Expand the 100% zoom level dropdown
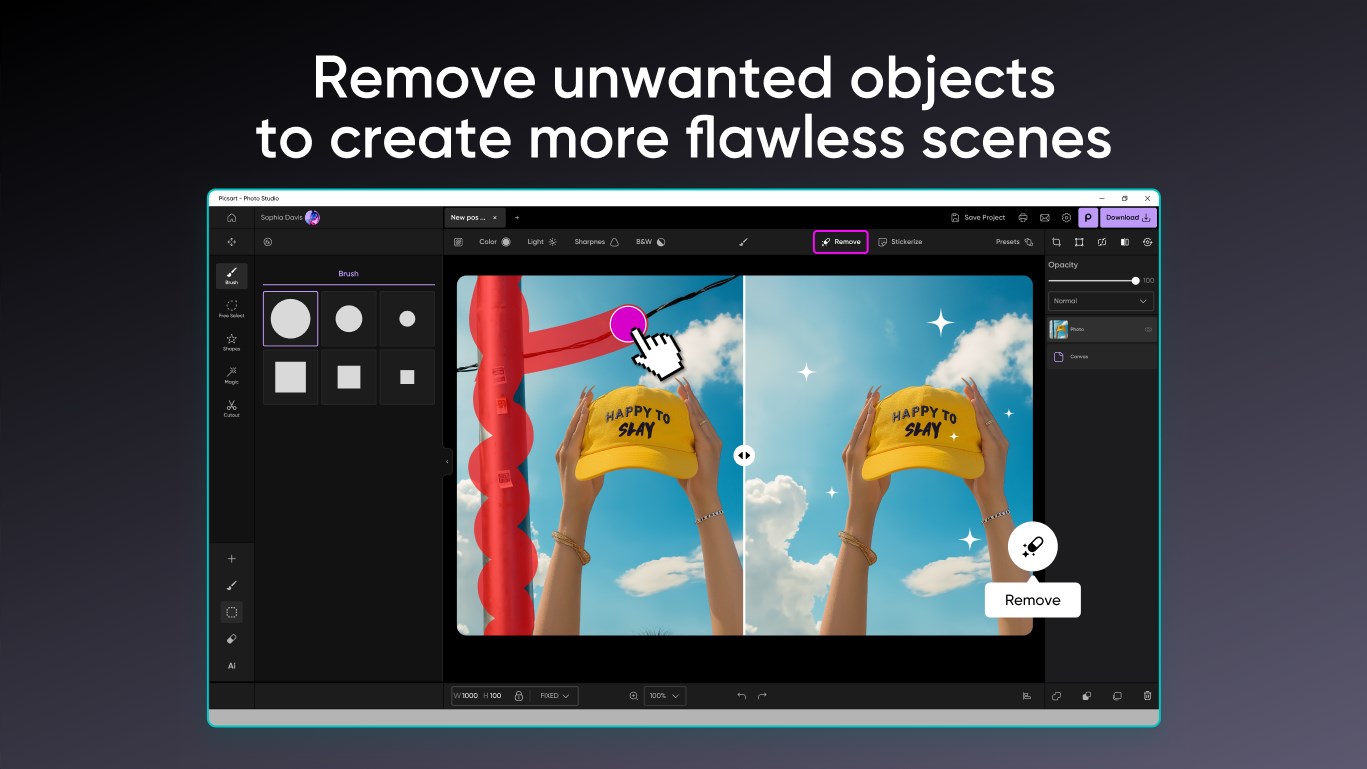This screenshot has width=1367, height=769. 664,695
